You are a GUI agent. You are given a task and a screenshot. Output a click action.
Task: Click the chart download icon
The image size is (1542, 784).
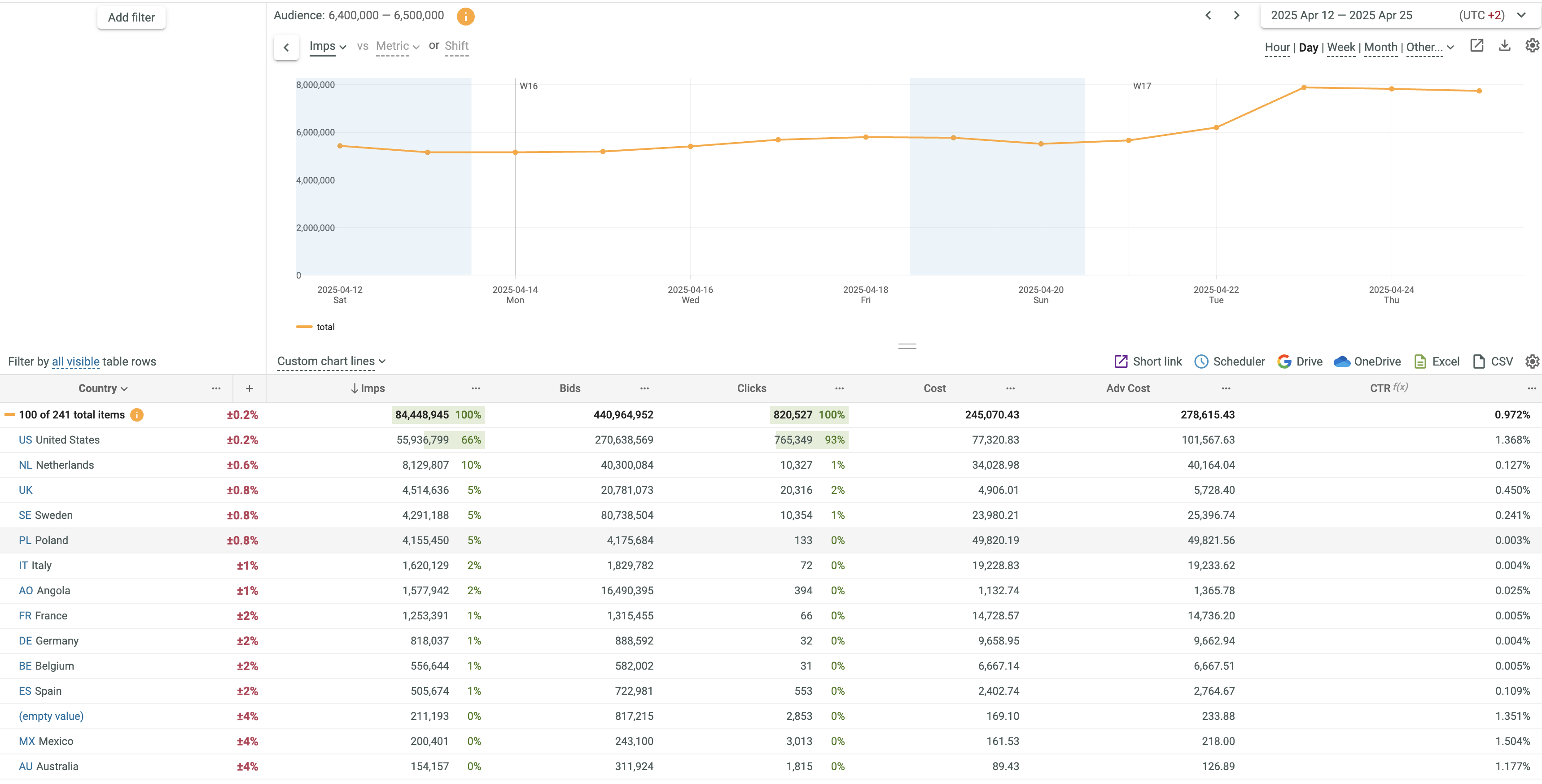coord(1504,46)
